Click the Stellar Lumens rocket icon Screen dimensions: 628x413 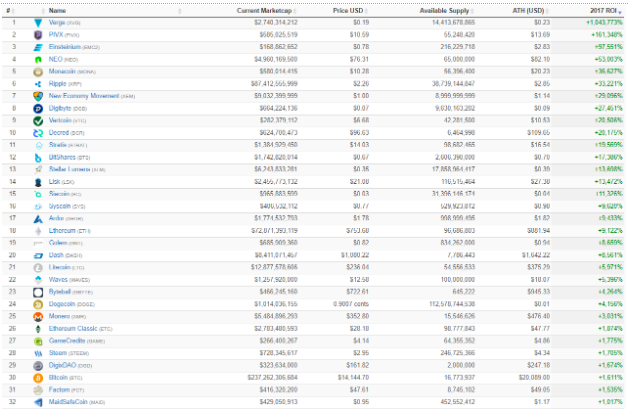pyautogui.click(x=38, y=170)
